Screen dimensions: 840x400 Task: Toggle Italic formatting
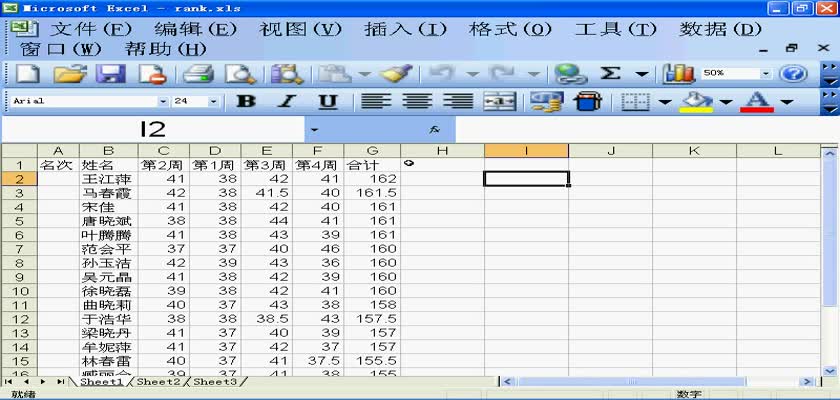[287, 101]
